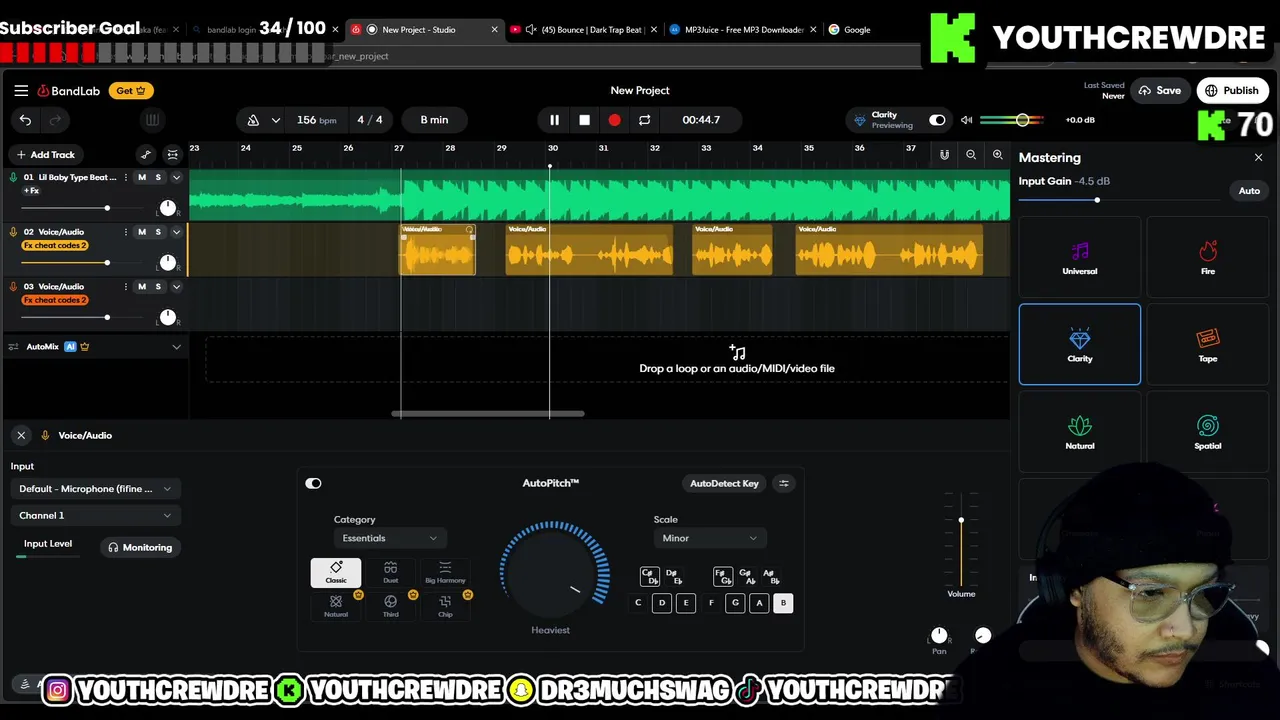Screen dimensions: 1280x720
Task: Toggle the D note key in scale
Action: (x=662, y=603)
